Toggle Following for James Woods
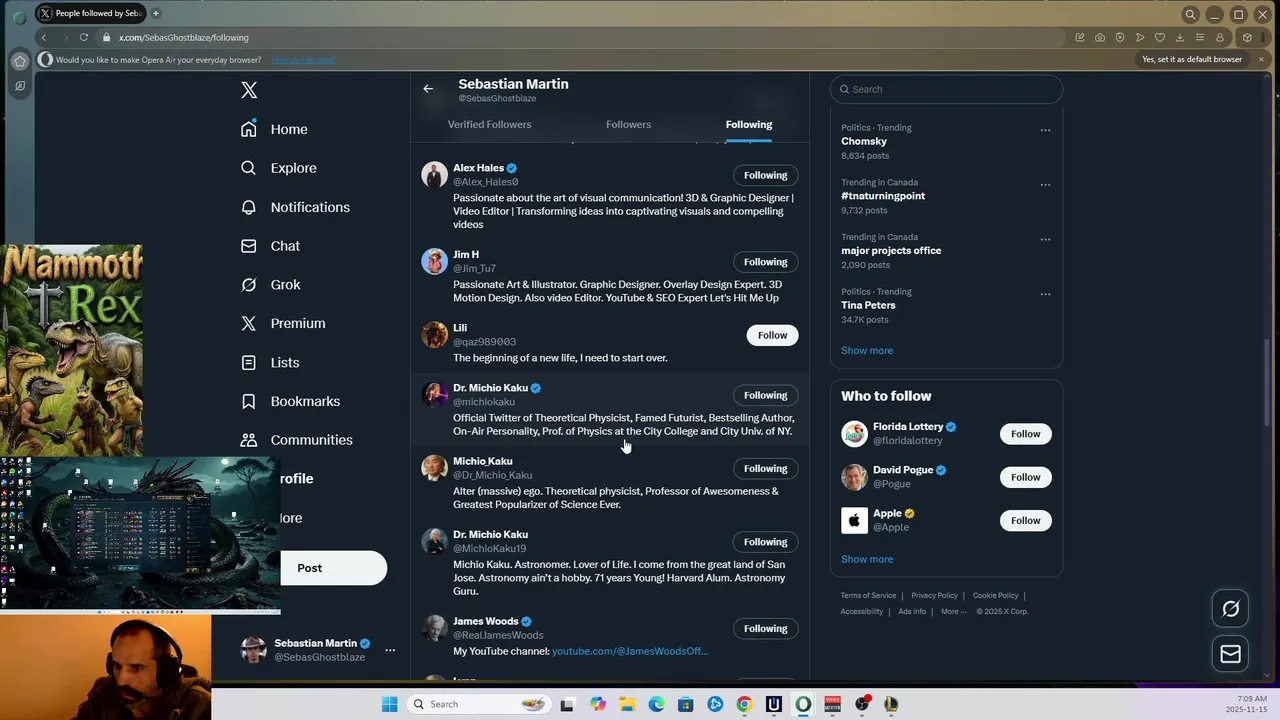The width and height of the screenshot is (1280, 720). coord(765,629)
